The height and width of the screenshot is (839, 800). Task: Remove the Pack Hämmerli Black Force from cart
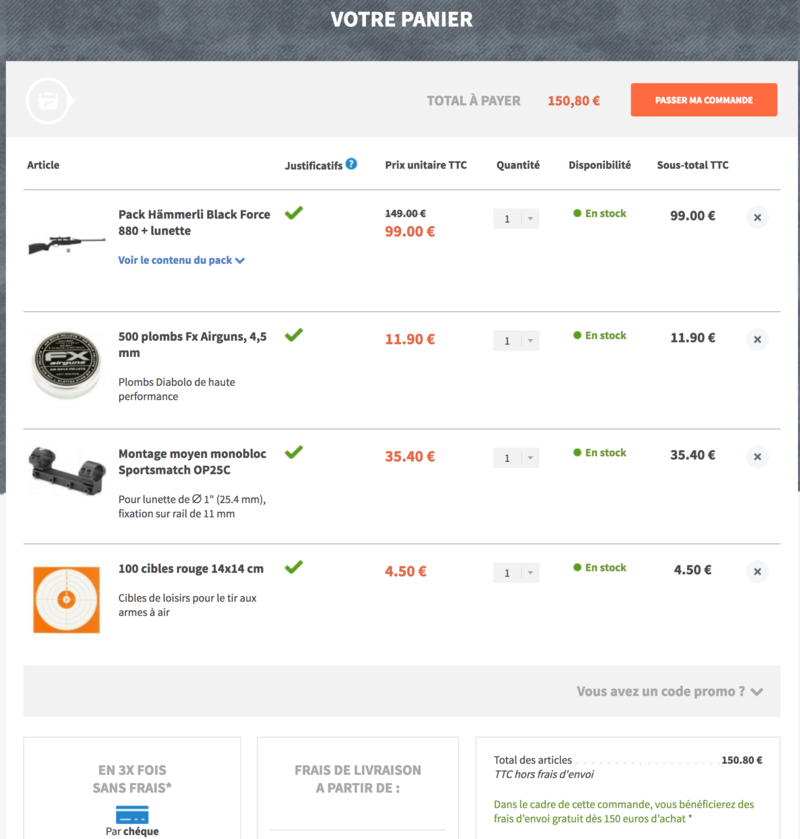757,217
